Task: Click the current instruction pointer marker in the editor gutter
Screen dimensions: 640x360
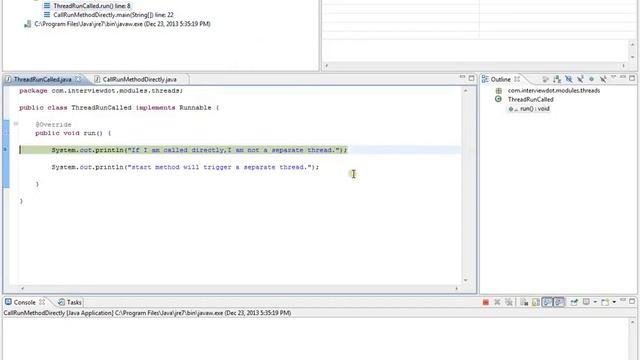Action: pos(5,149)
